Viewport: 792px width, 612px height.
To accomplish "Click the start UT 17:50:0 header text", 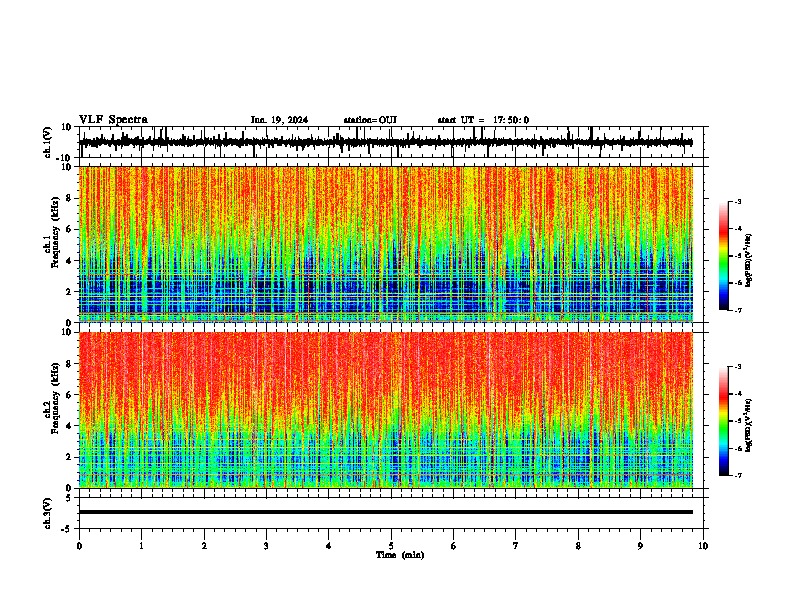I will click(x=483, y=120).
